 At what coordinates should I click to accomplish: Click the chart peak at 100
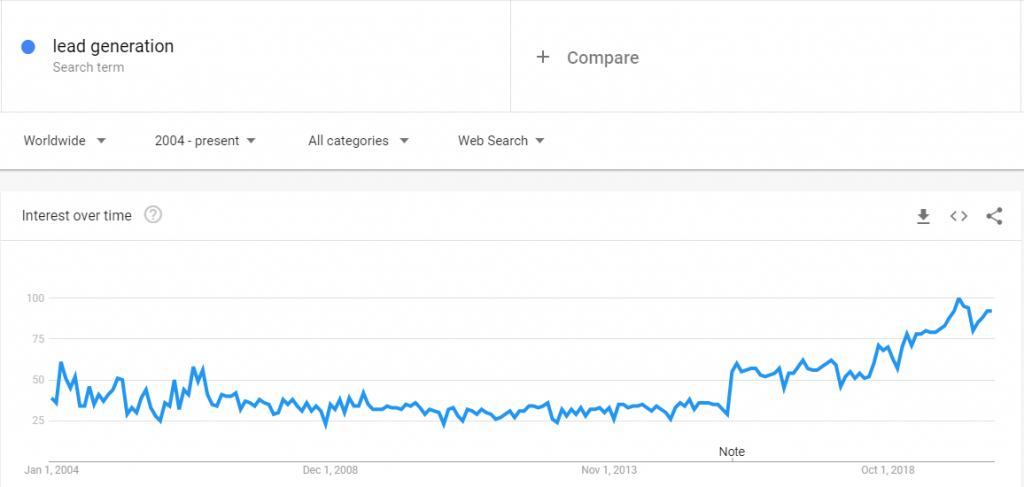[959, 298]
